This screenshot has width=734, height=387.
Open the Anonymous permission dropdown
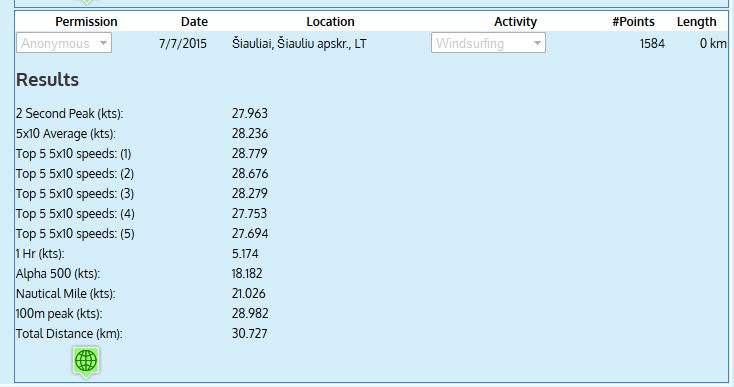point(64,43)
